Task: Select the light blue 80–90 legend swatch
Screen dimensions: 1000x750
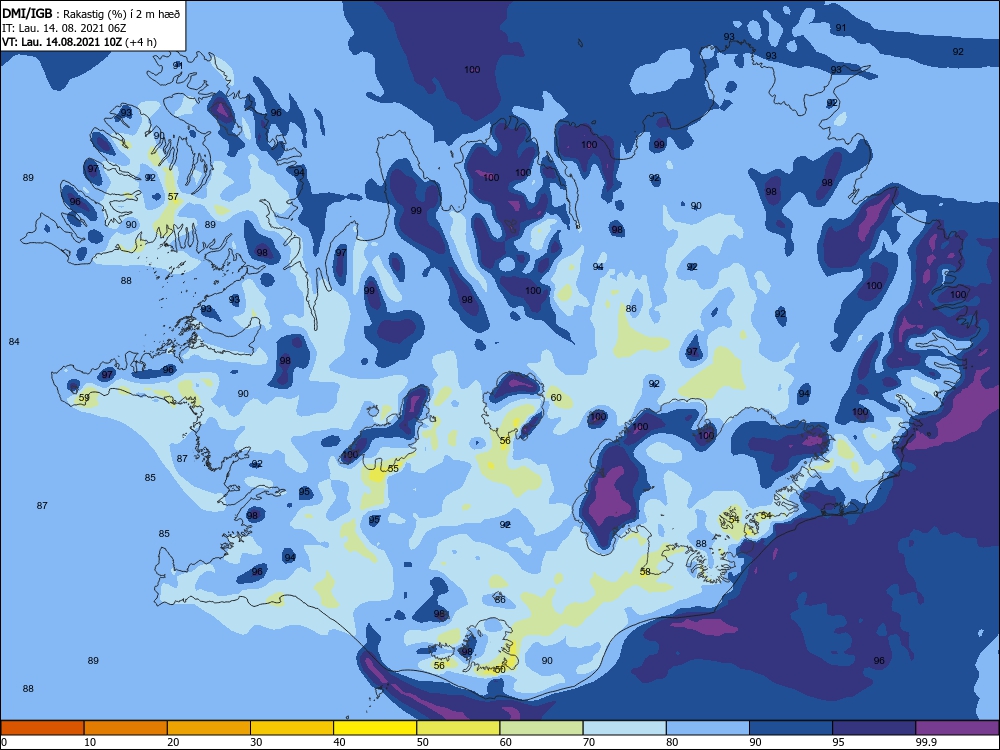Action: click(708, 728)
